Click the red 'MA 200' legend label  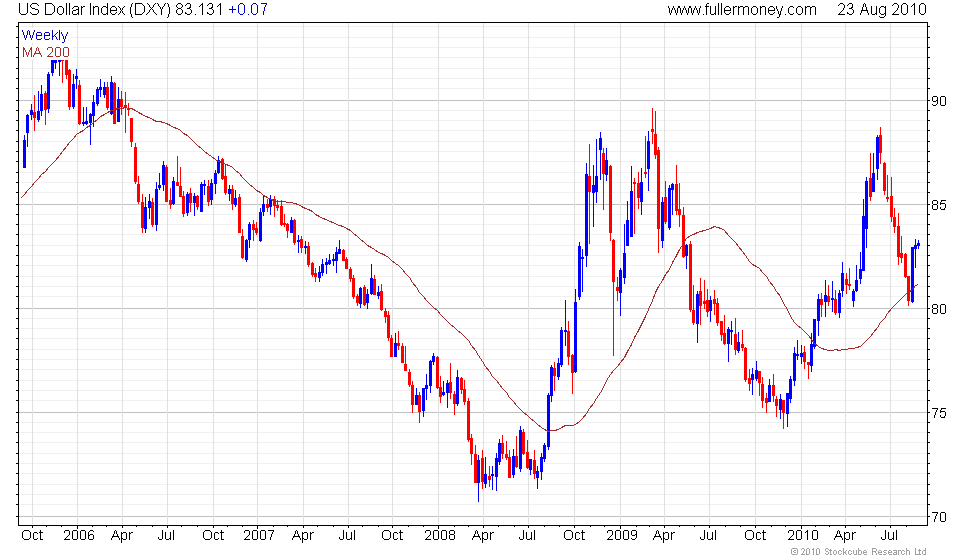pyautogui.click(x=46, y=52)
